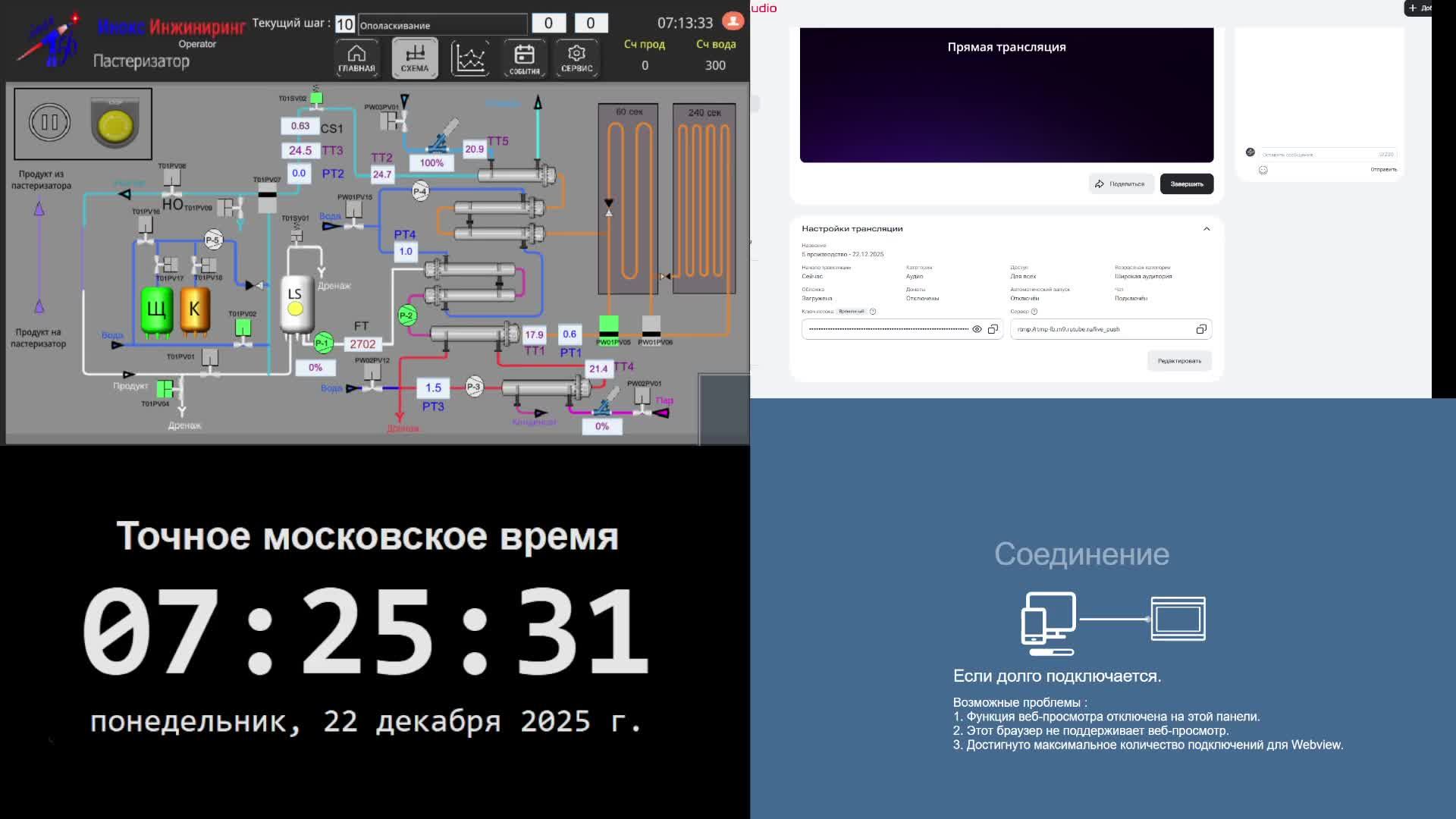Reveal the stream key with the eye icon

point(977,329)
